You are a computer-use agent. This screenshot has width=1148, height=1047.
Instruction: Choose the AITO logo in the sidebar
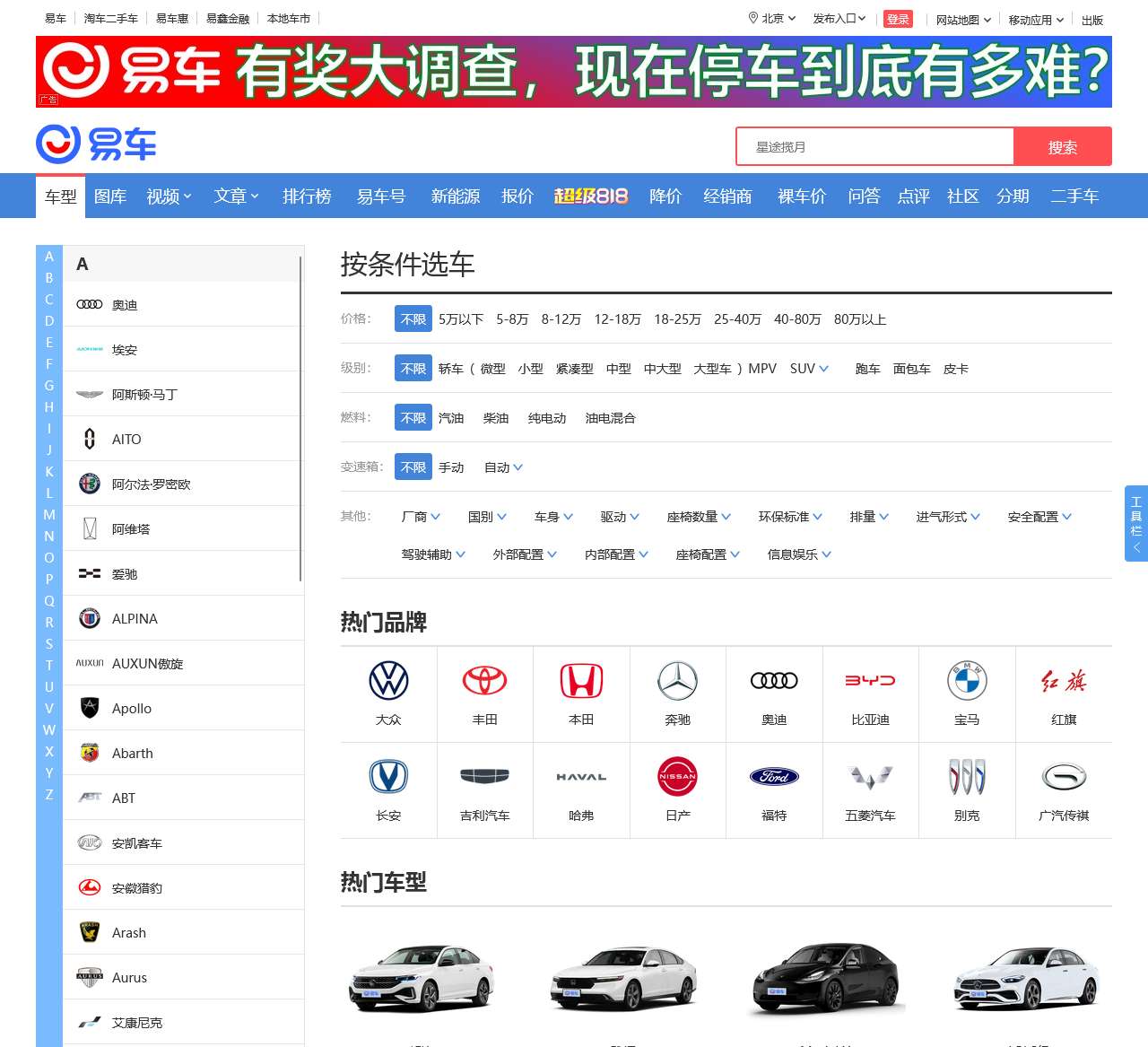coord(90,439)
